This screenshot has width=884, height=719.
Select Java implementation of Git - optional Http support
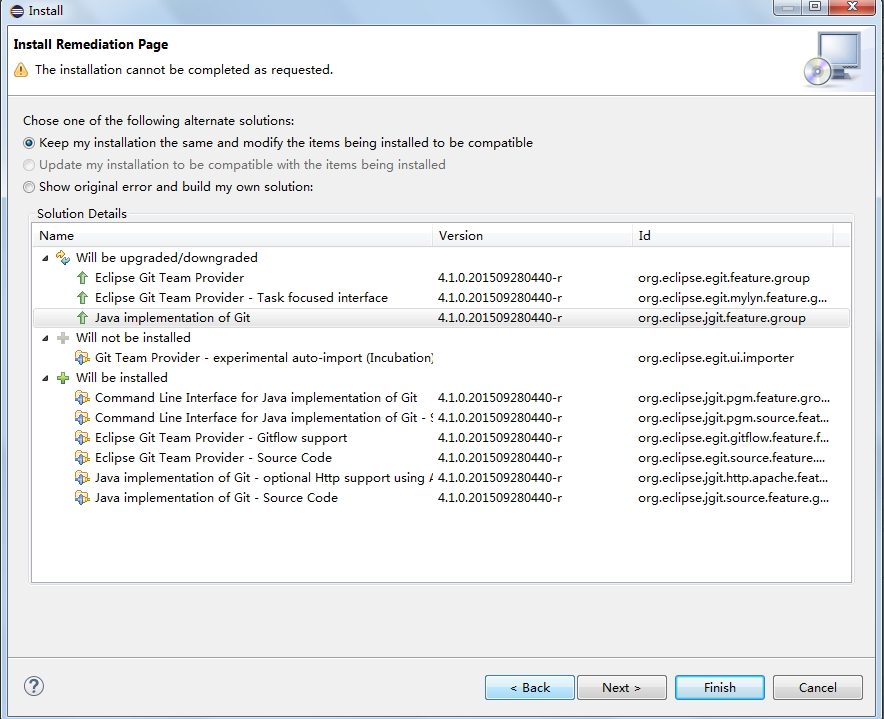click(x=441, y=478)
